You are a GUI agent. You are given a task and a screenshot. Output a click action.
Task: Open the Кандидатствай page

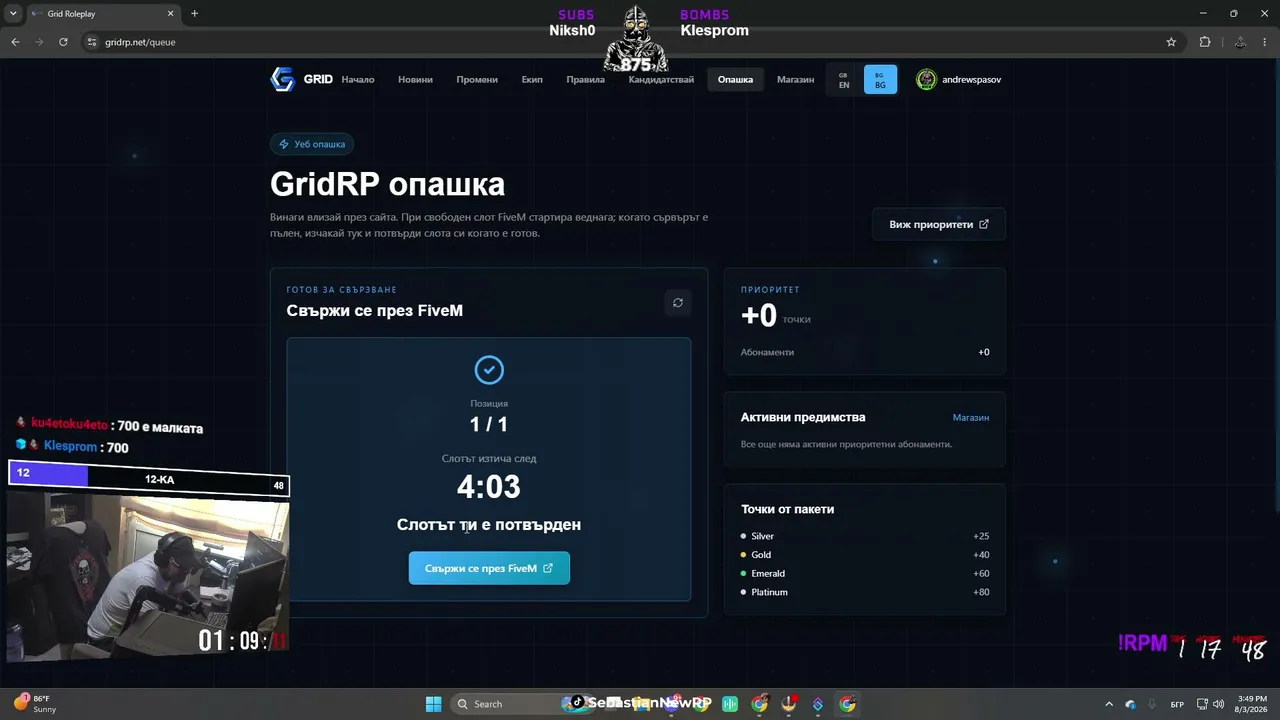(x=661, y=80)
